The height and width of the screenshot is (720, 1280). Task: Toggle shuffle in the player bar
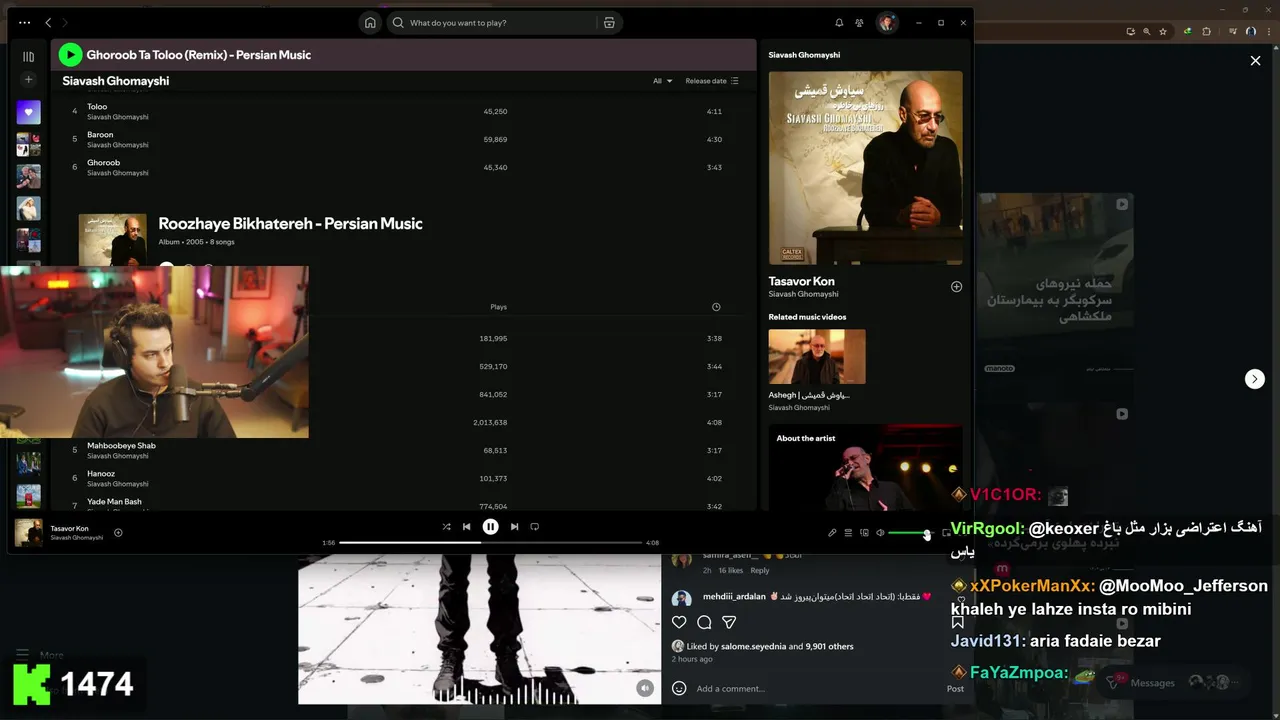point(446,527)
